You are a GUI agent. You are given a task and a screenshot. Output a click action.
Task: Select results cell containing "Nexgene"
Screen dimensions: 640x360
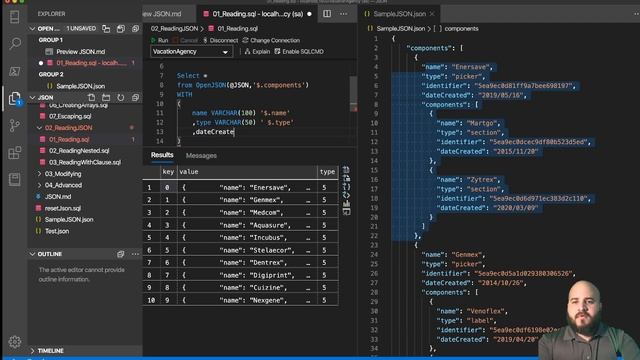[247, 300]
